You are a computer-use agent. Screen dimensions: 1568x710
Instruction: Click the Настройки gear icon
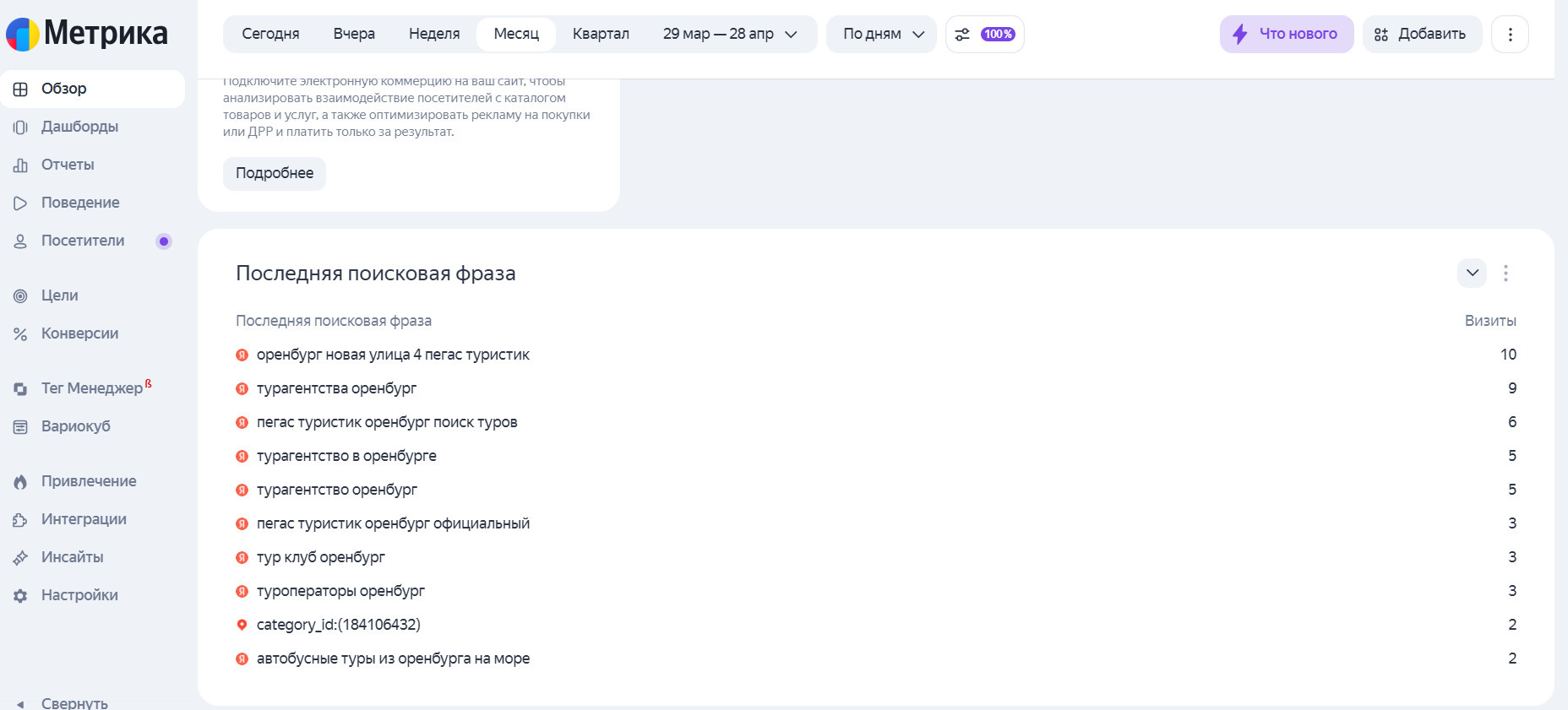click(x=20, y=596)
